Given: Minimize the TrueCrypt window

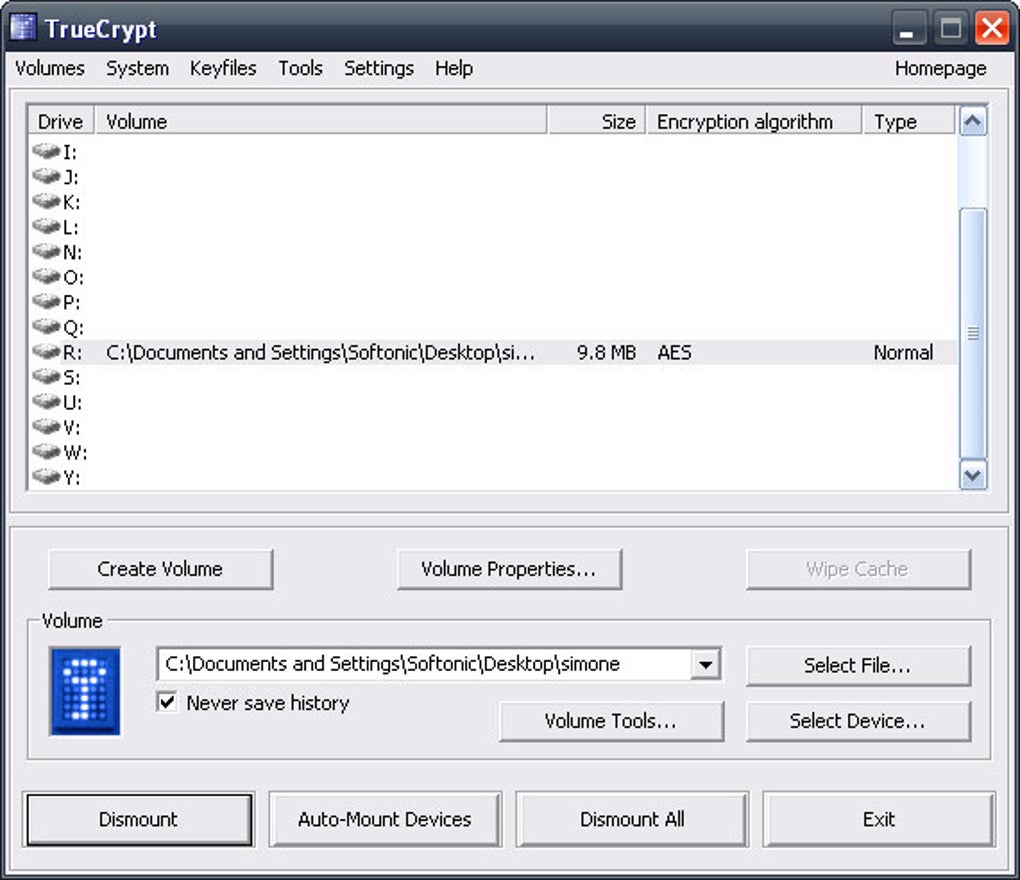Looking at the screenshot, I should (909, 29).
